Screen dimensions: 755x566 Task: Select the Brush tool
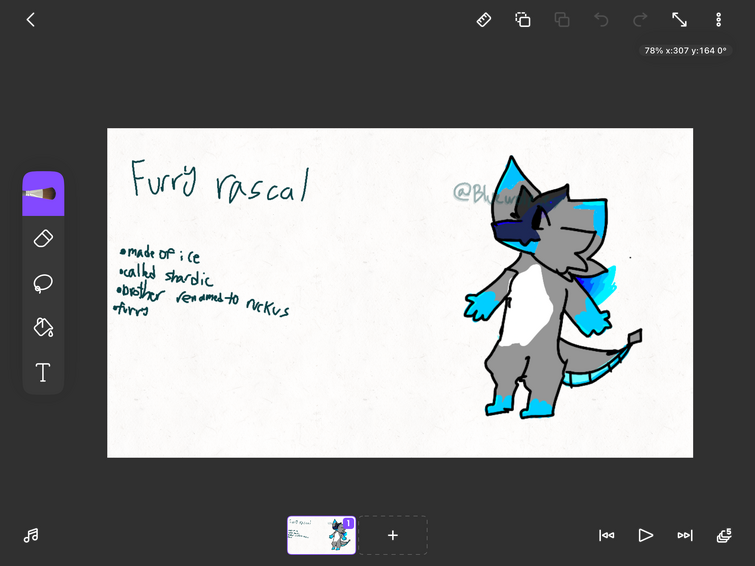pos(43,194)
